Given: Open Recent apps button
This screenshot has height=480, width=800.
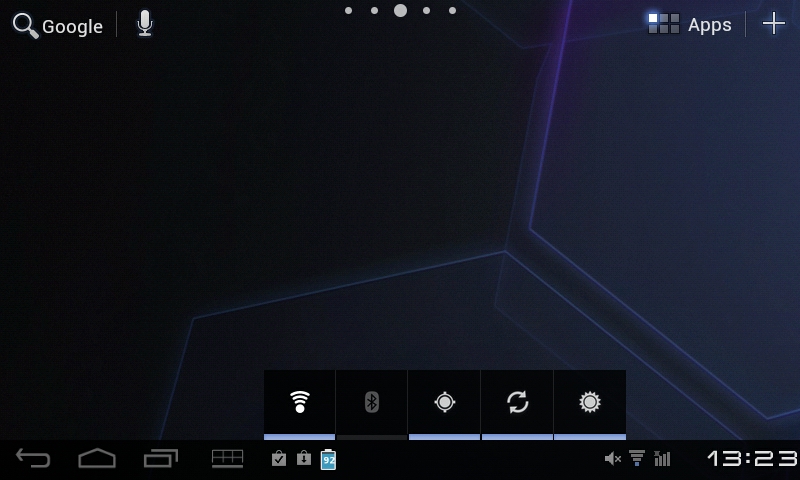Looking at the screenshot, I should 161,458.
